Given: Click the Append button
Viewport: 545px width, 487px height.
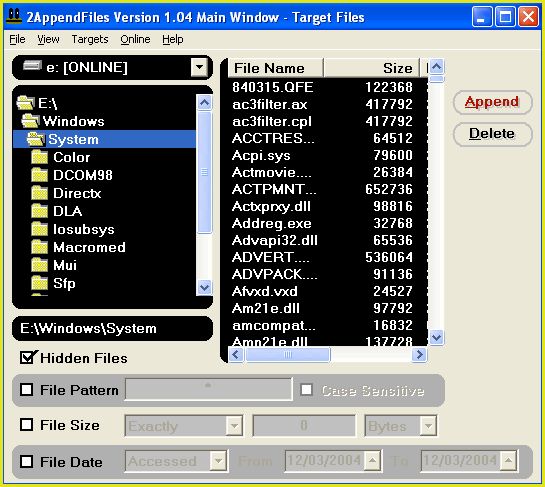Looking at the screenshot, I should [493, 102].
